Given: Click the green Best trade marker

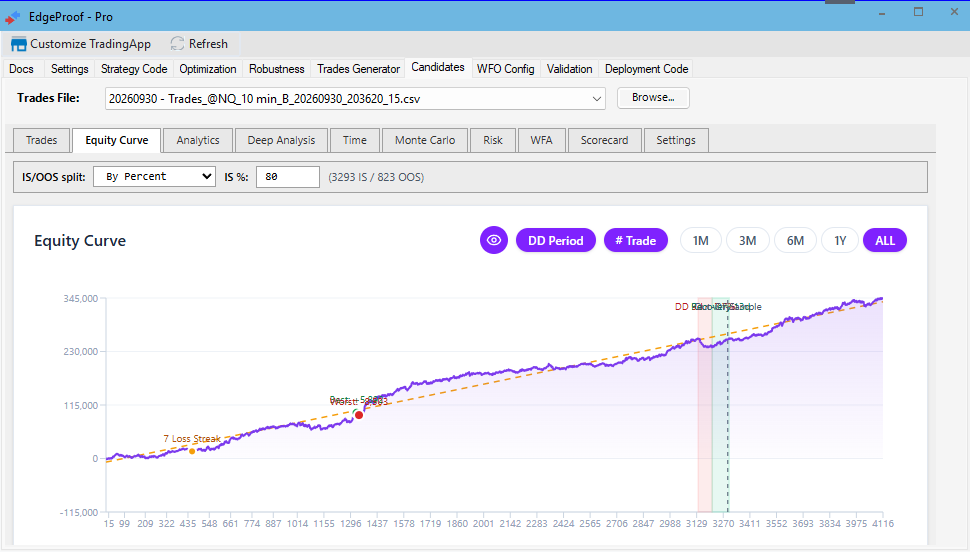Looking at the screenshot, I should 355,412.
